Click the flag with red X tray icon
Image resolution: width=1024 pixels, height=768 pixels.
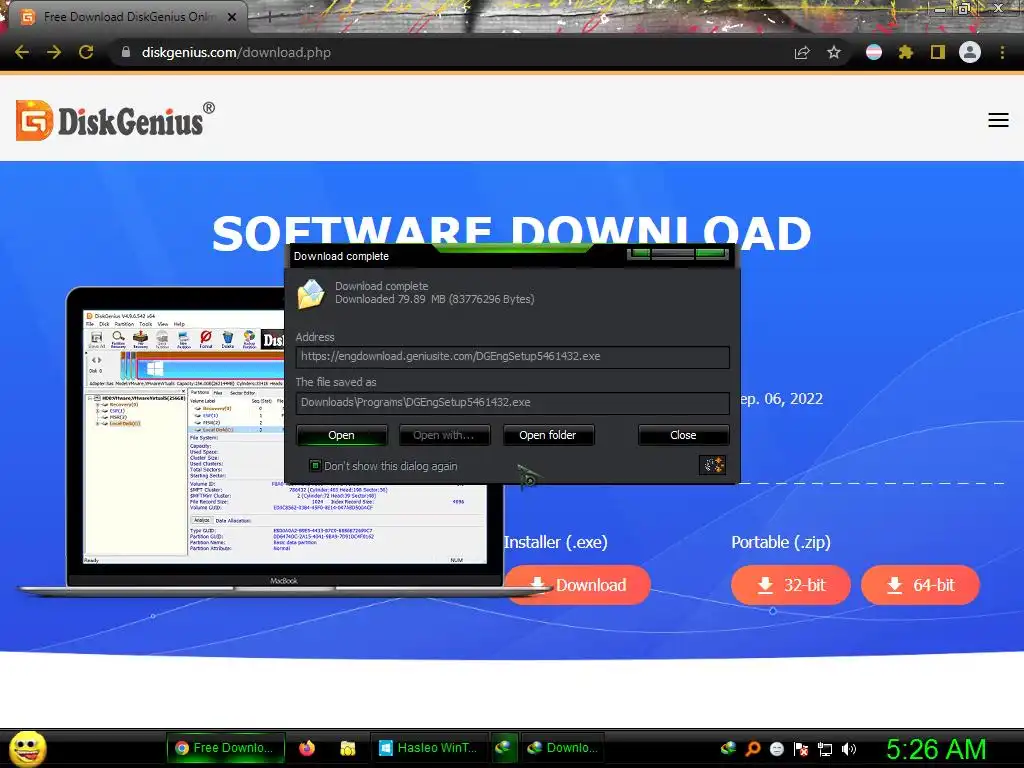point(801,749)
